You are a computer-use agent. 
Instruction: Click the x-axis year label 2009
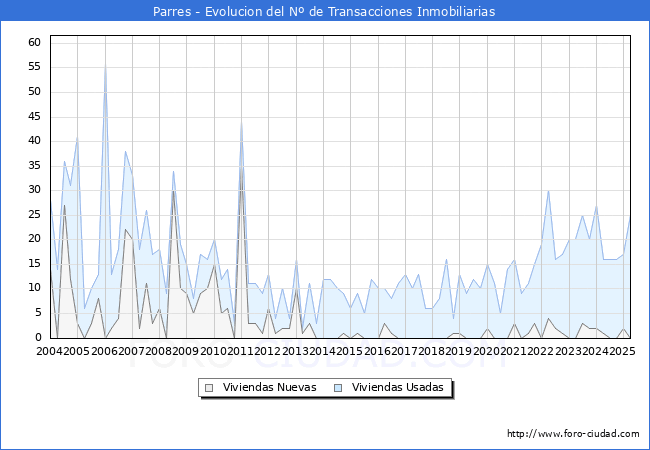click(x=186, y=351)
